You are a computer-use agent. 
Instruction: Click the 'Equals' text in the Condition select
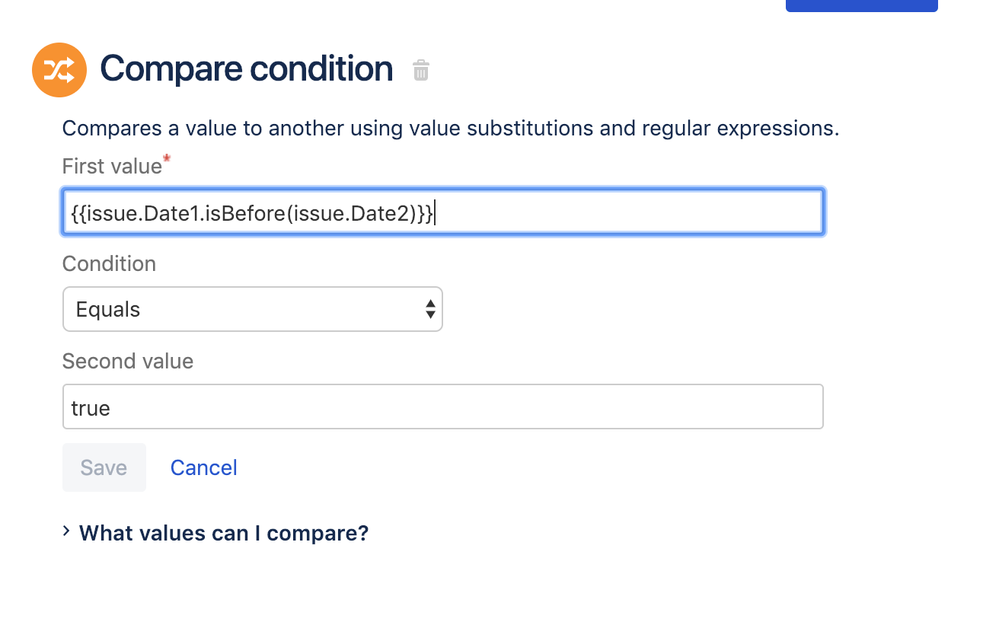coord(108,310)
